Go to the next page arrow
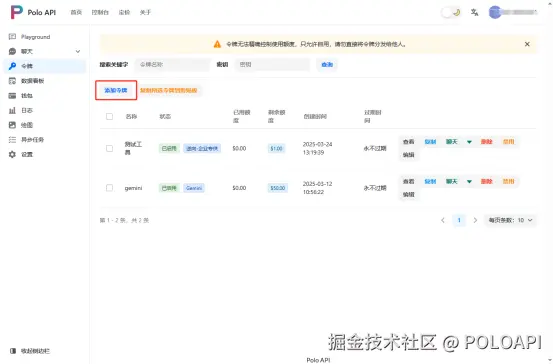 coord(475,220)
